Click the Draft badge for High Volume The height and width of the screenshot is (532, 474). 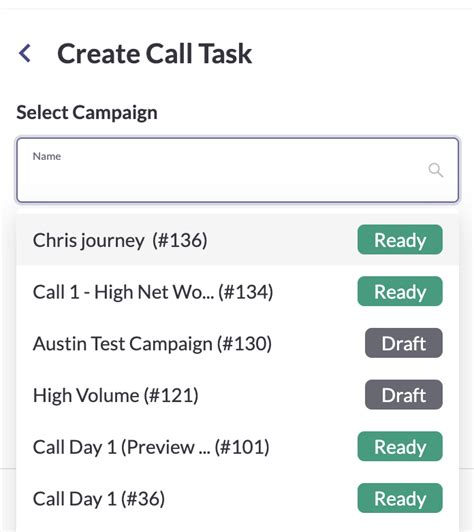(404, 395)
